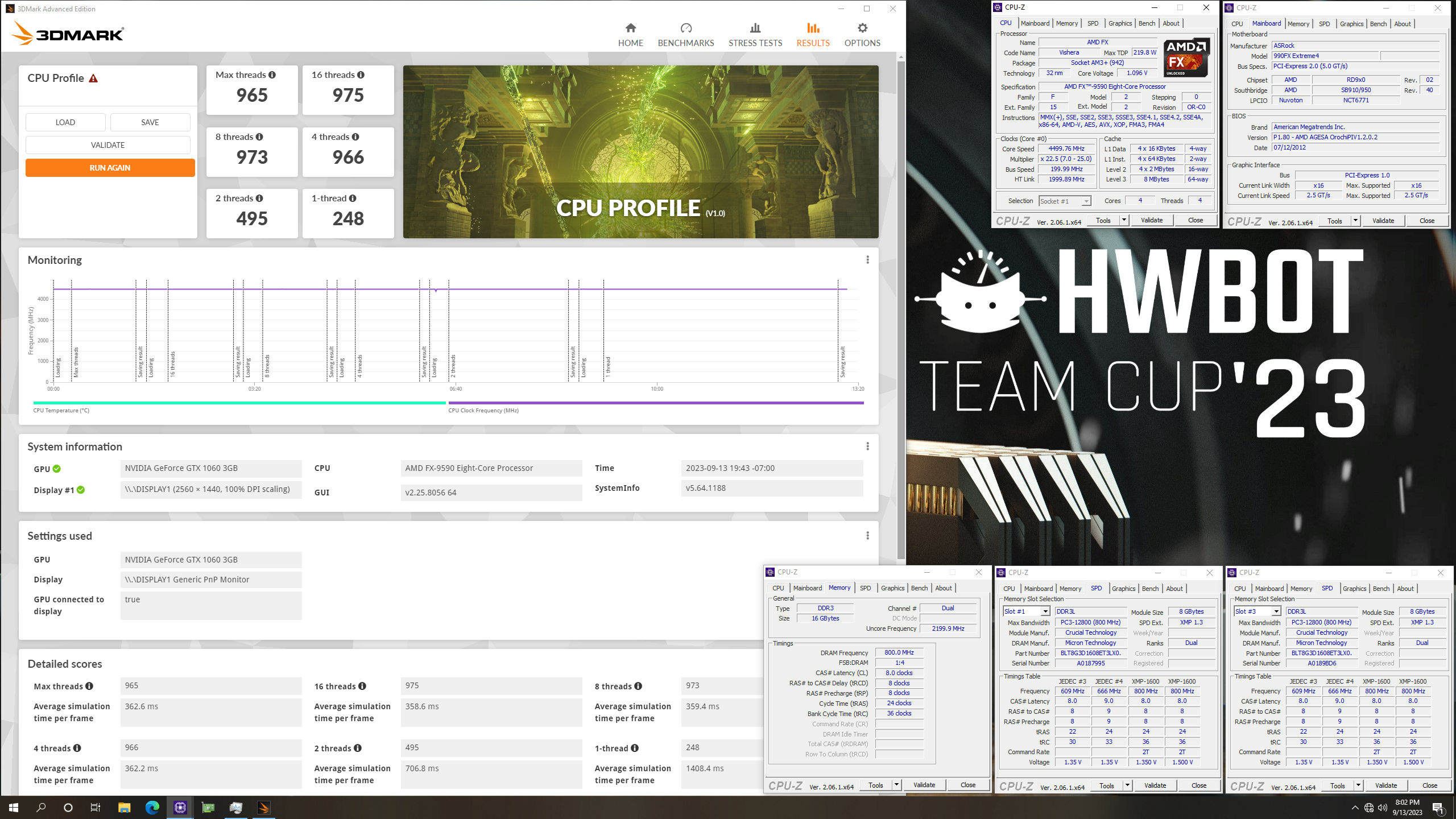The height and width of the screenshot is (819, 1456).
Task: Open System information three-dot menu
Action: (867, 446)
